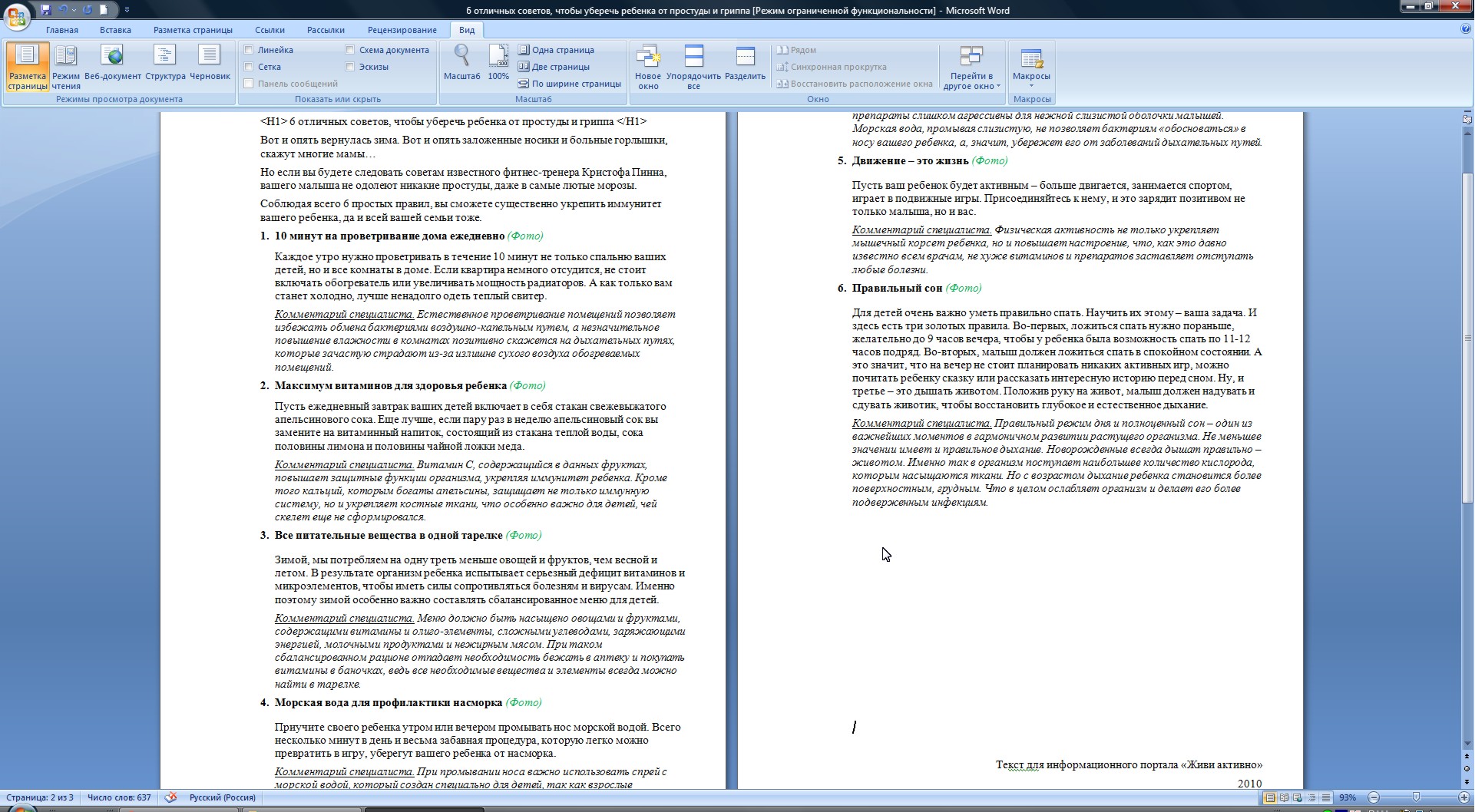This screenshot has height=812, width=1475.
Task: Enable the Линейка ruler checkbox
Action: (x=249, y=50)
